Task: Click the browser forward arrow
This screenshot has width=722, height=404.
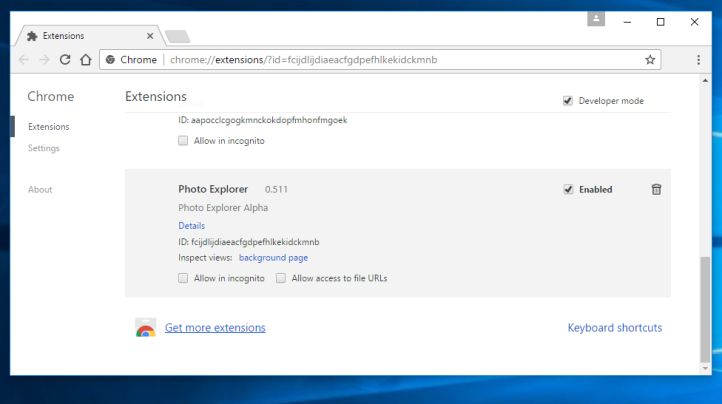Action: [x=44, y=59]
